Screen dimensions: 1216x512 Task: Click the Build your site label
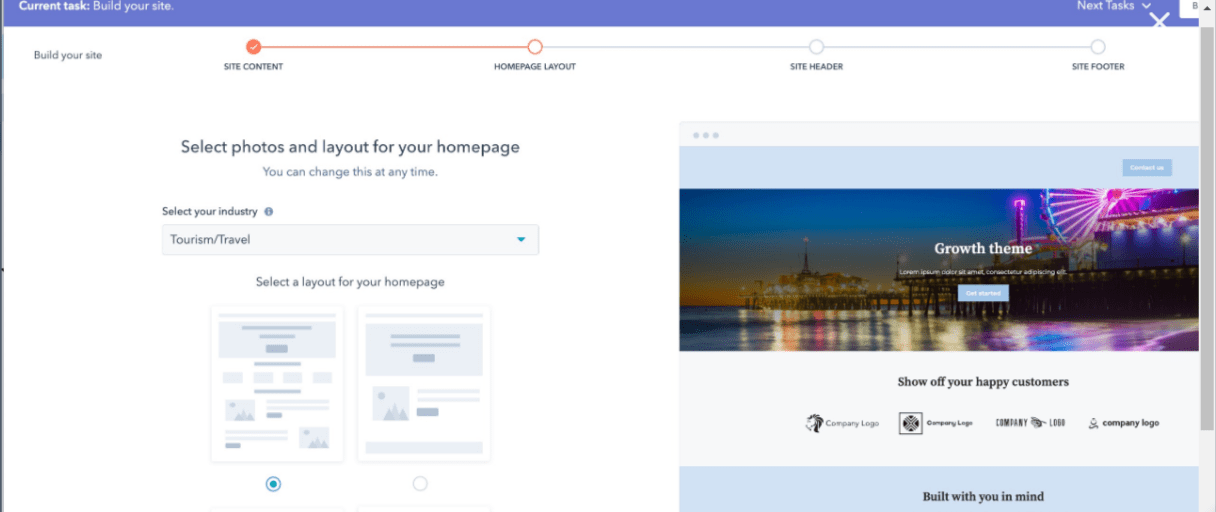click(x=68, y=55)
